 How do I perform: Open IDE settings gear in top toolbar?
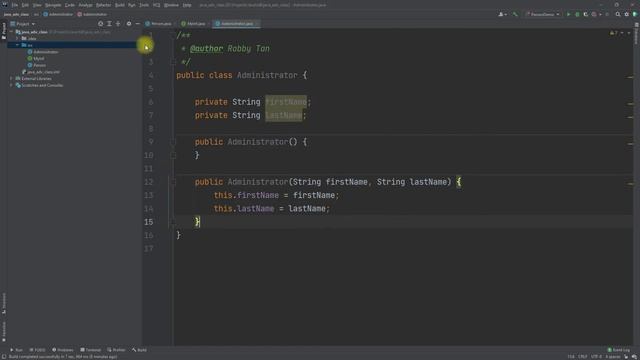(627, 14)
